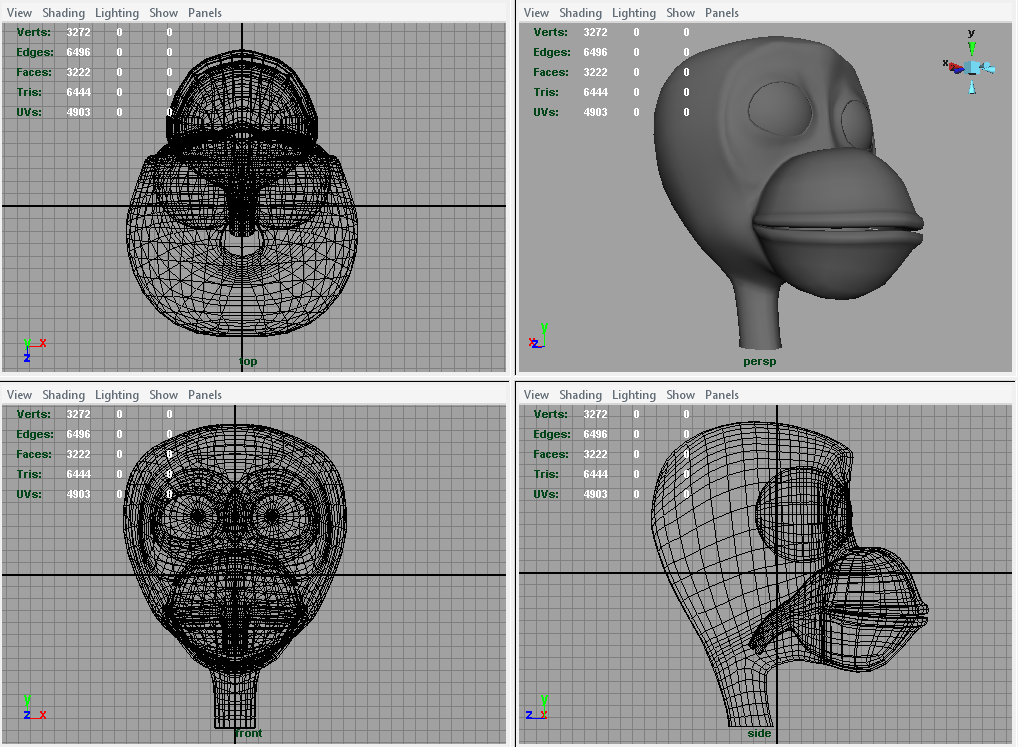Click the XYZ origin axis icon in persp viewport
This screenshot has width=1018, height=747.
coord(539,336)
